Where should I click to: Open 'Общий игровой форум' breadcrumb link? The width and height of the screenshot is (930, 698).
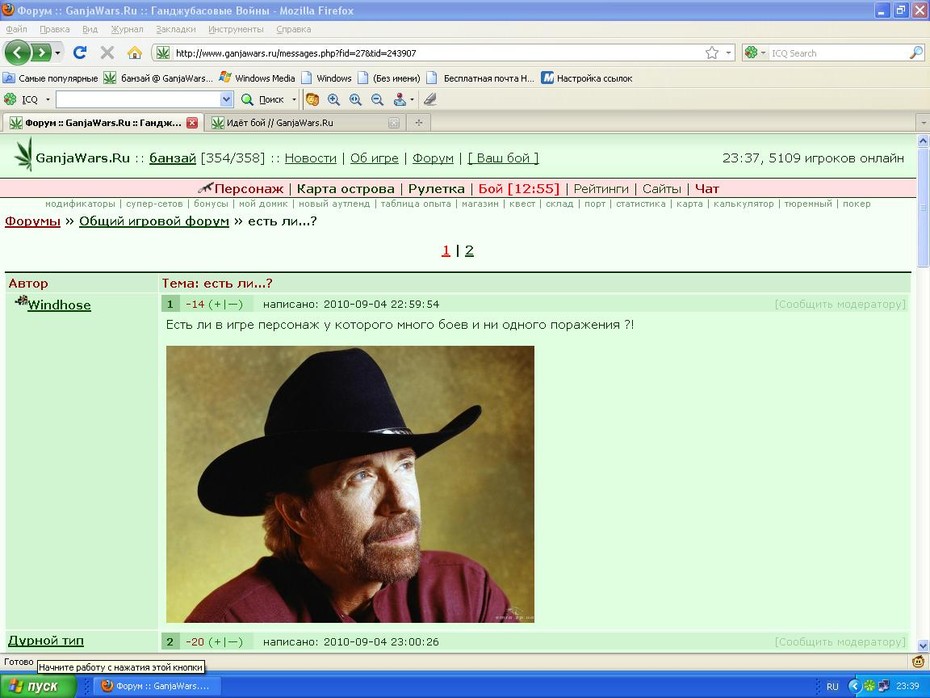(154, 221)
